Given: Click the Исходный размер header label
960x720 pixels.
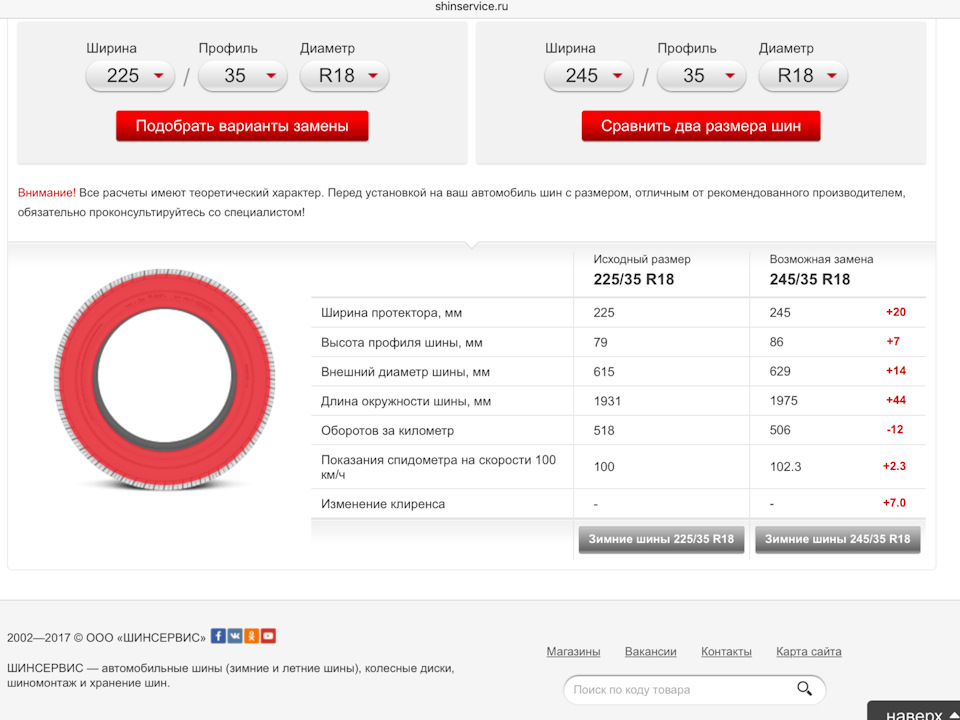Looking at the screenshot, I should coord(642,259).
